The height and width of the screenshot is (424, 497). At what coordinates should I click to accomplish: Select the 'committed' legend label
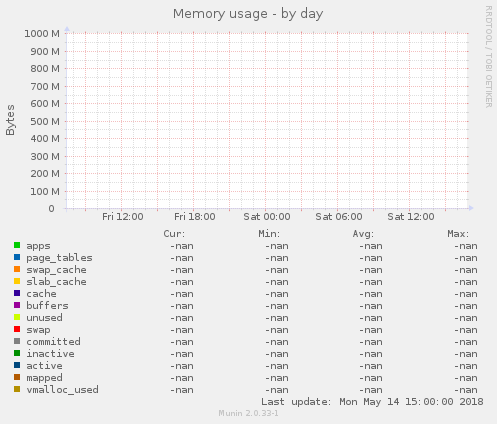(53, 342)
